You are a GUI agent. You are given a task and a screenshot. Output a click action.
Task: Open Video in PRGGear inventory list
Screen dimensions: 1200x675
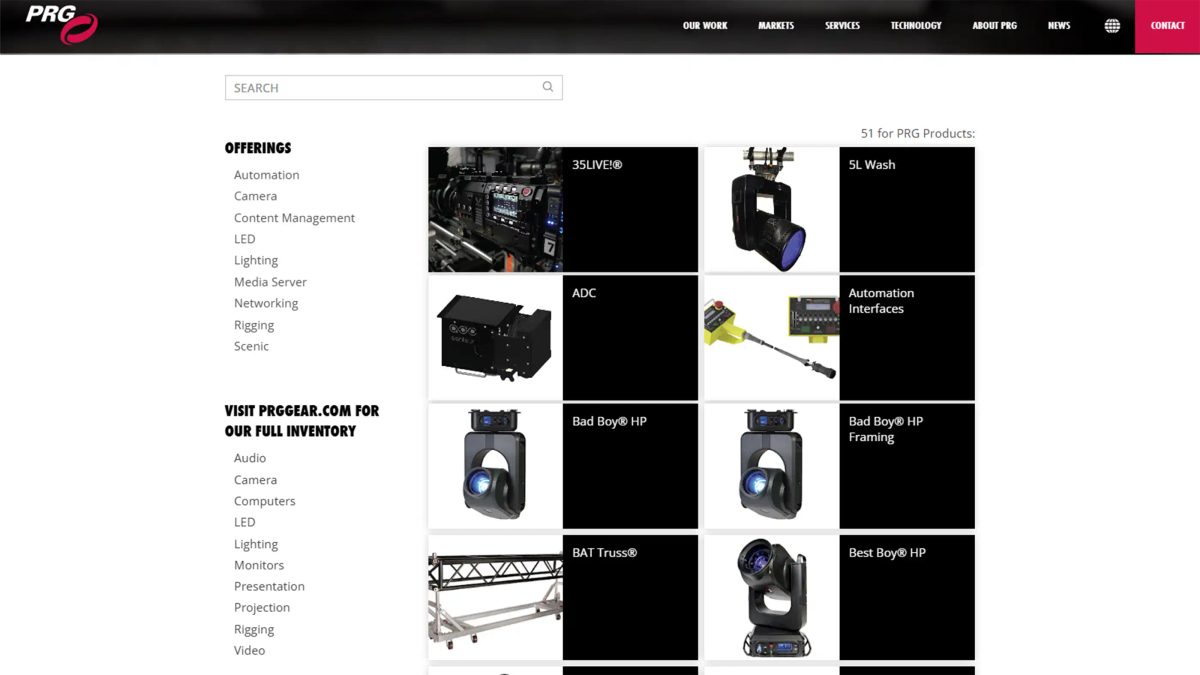pyautogui.click(x=250, y=650)
